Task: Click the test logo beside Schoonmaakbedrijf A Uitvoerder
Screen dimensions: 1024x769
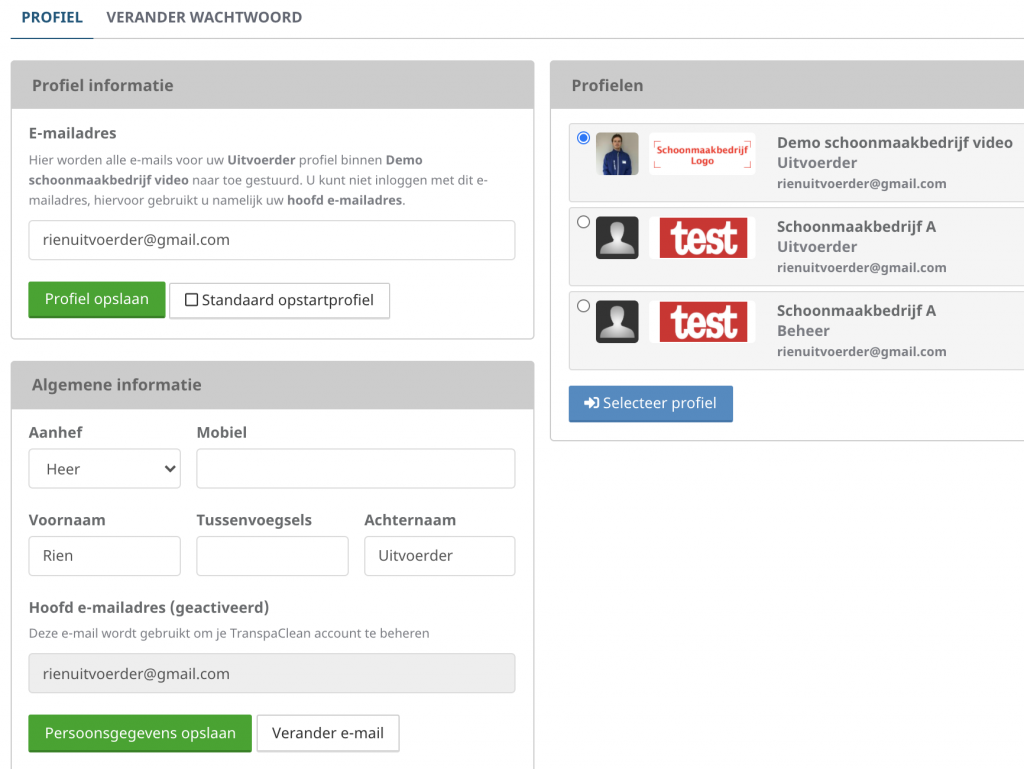Action: click(x=704, y=238)
